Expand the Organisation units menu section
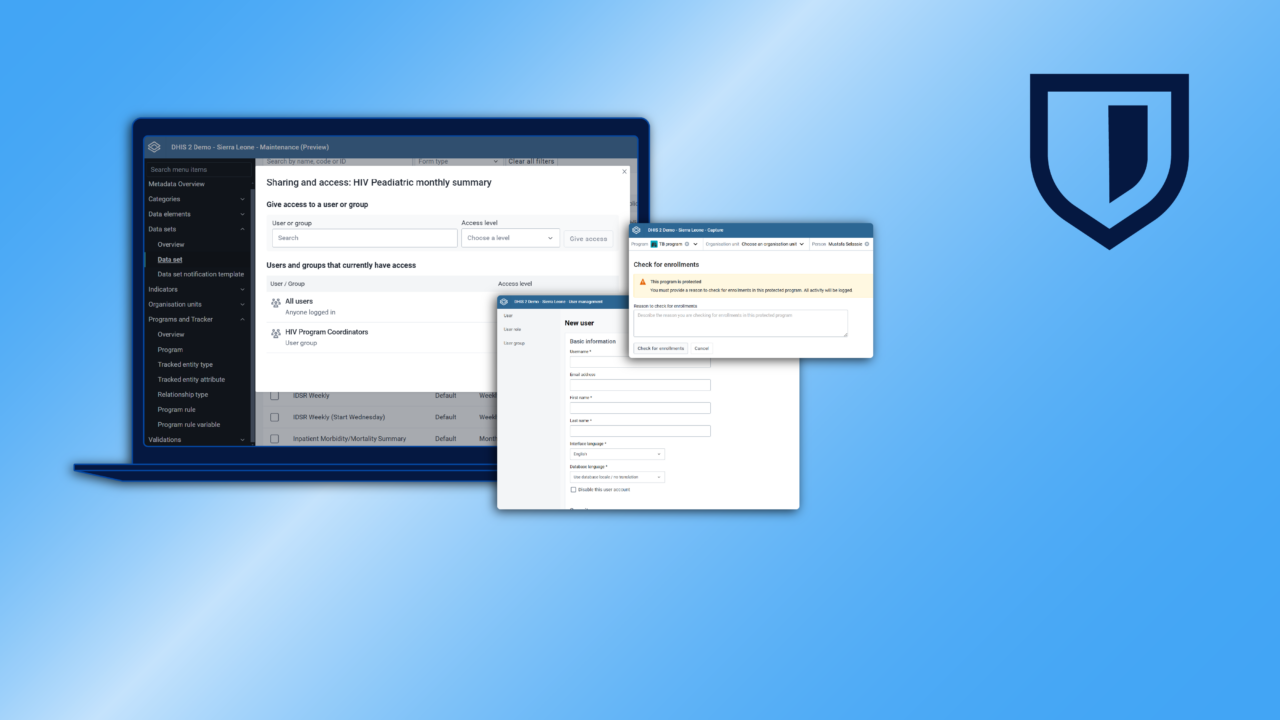The height and width of the screenshot is (720, 1280). click(x=242, y=304)
